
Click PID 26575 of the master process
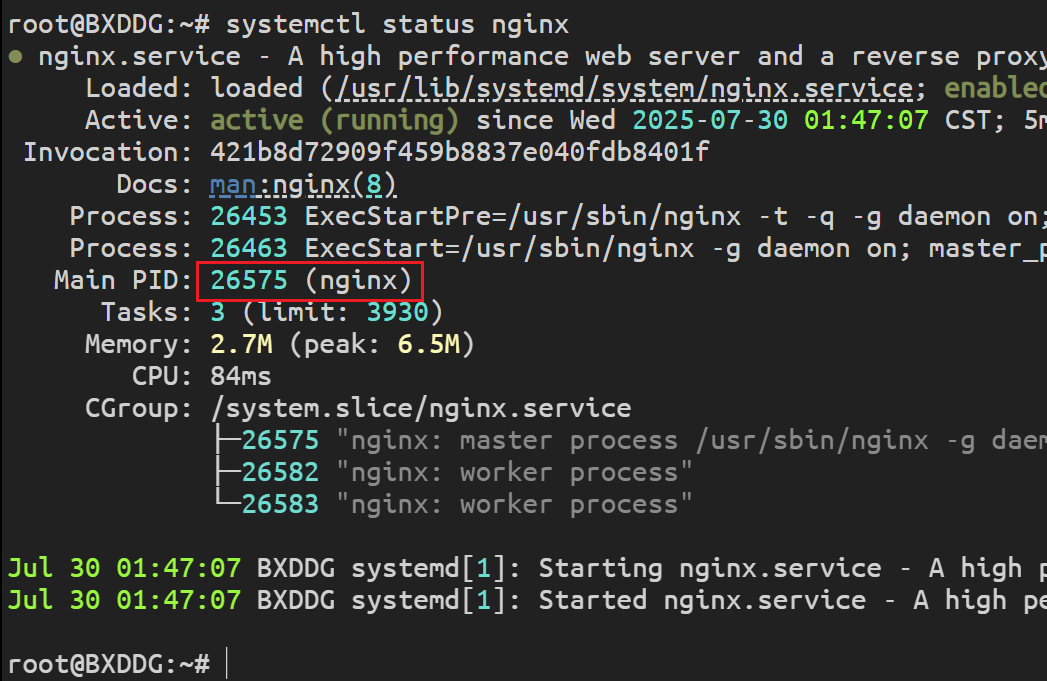tap(280, 441)
